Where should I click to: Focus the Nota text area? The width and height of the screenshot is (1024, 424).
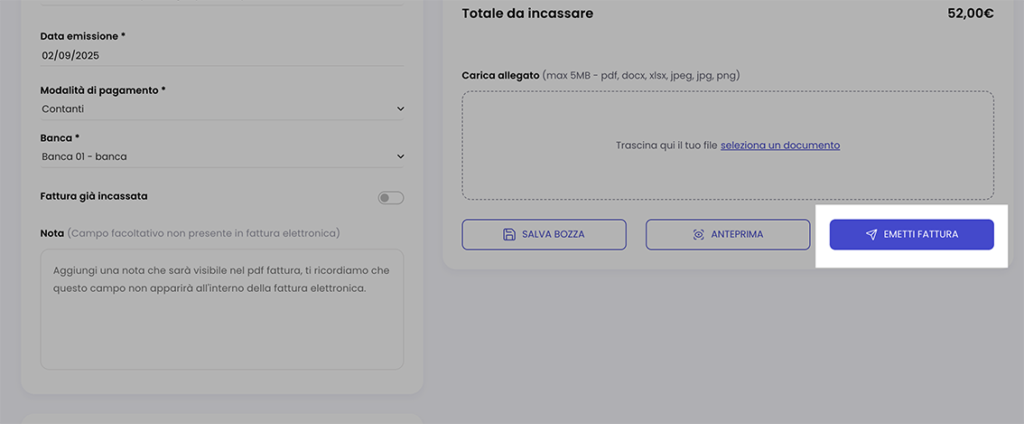[x=222, y=310]
